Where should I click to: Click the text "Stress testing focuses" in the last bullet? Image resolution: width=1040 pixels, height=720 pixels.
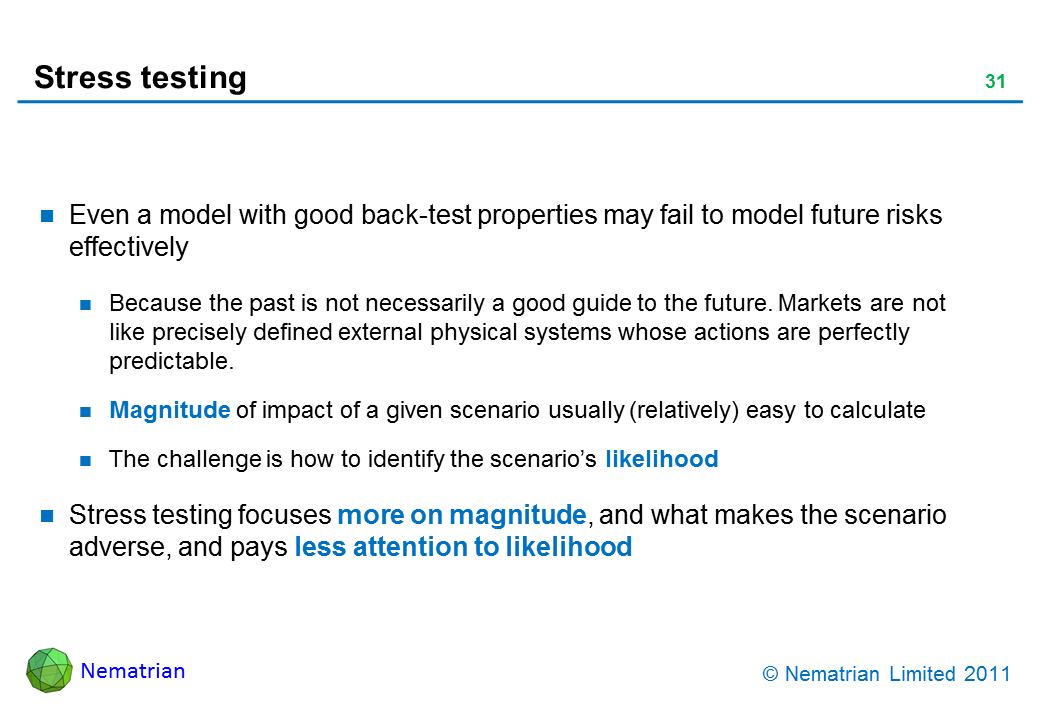[200, 516]
